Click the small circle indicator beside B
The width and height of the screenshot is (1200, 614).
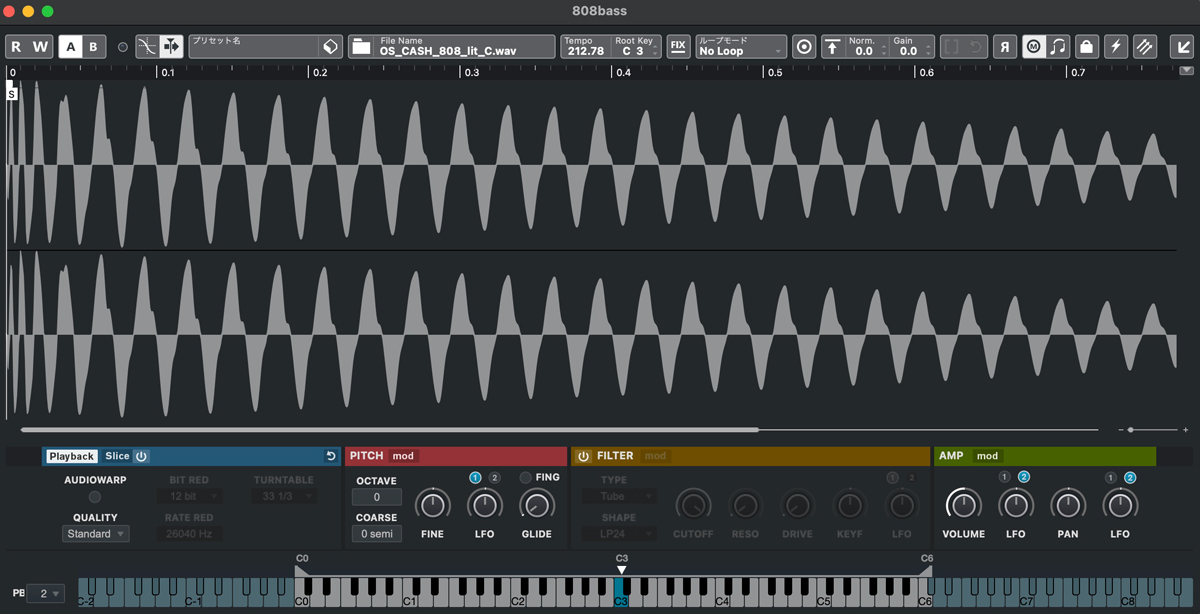click(x=123, y=47)
